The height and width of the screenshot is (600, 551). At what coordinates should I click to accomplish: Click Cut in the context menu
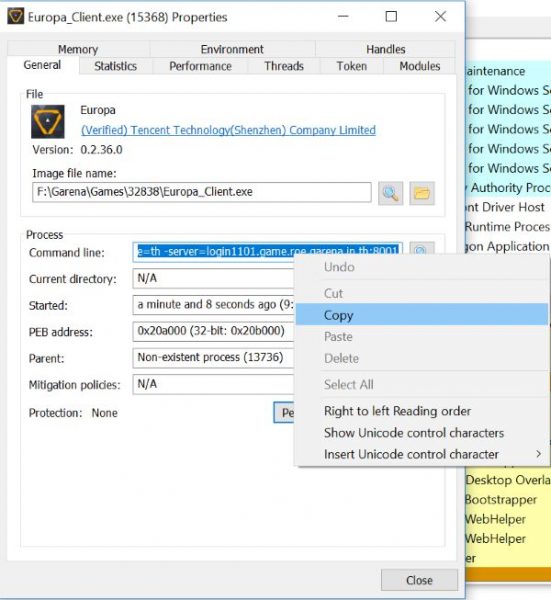click(422, 293)
